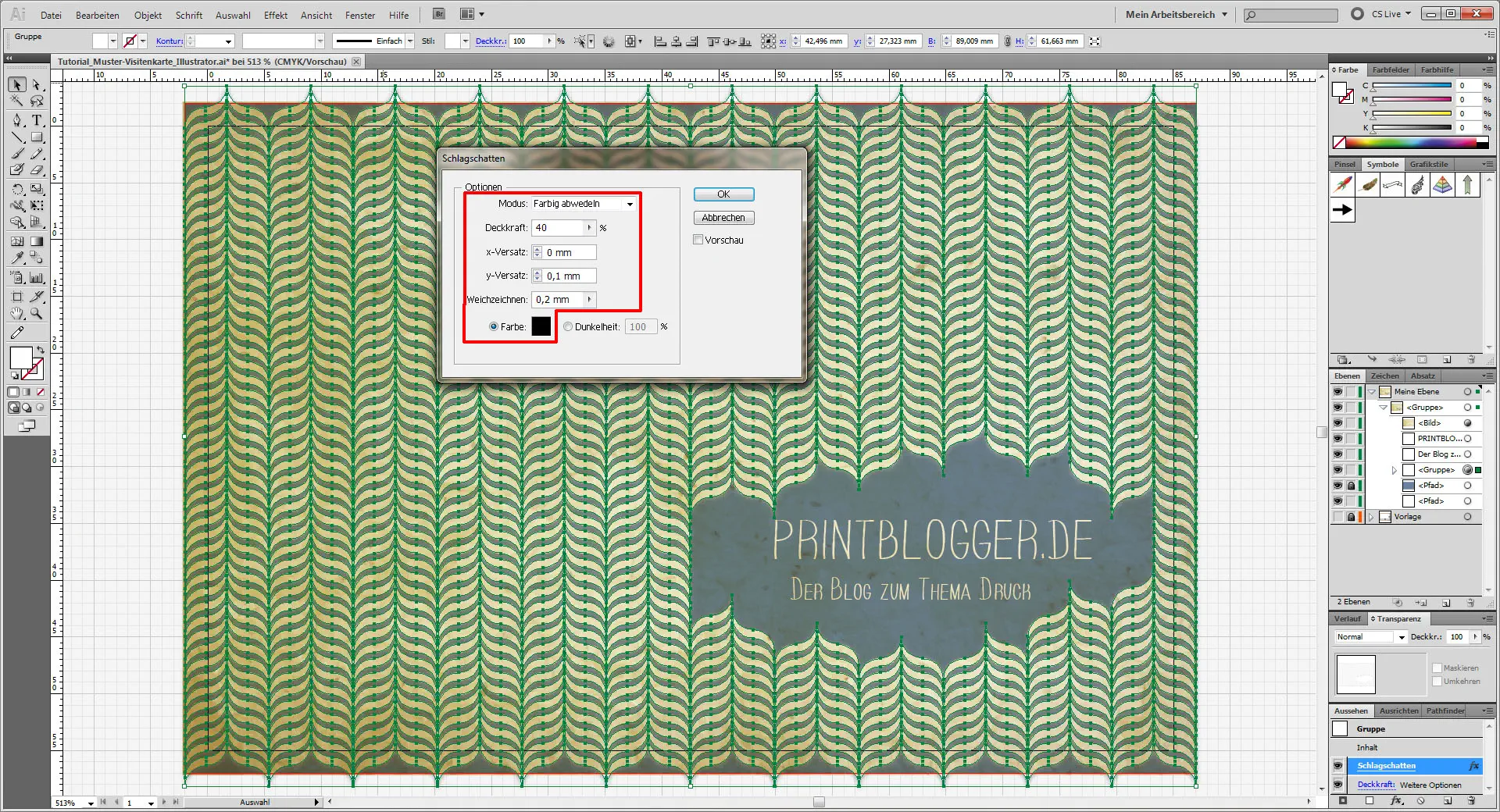Click the arrow symbol in the Symbole panel
The height and width of the screenshot is (812, 1500).
click(x=1342, y=209)
